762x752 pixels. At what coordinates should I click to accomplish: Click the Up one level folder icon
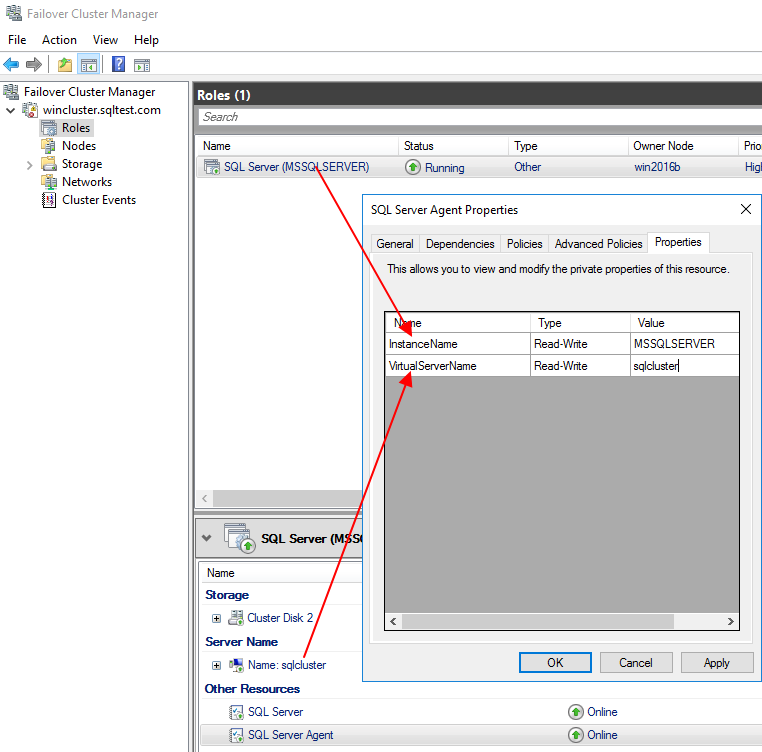pyautogui.click(x=65, y=64)
